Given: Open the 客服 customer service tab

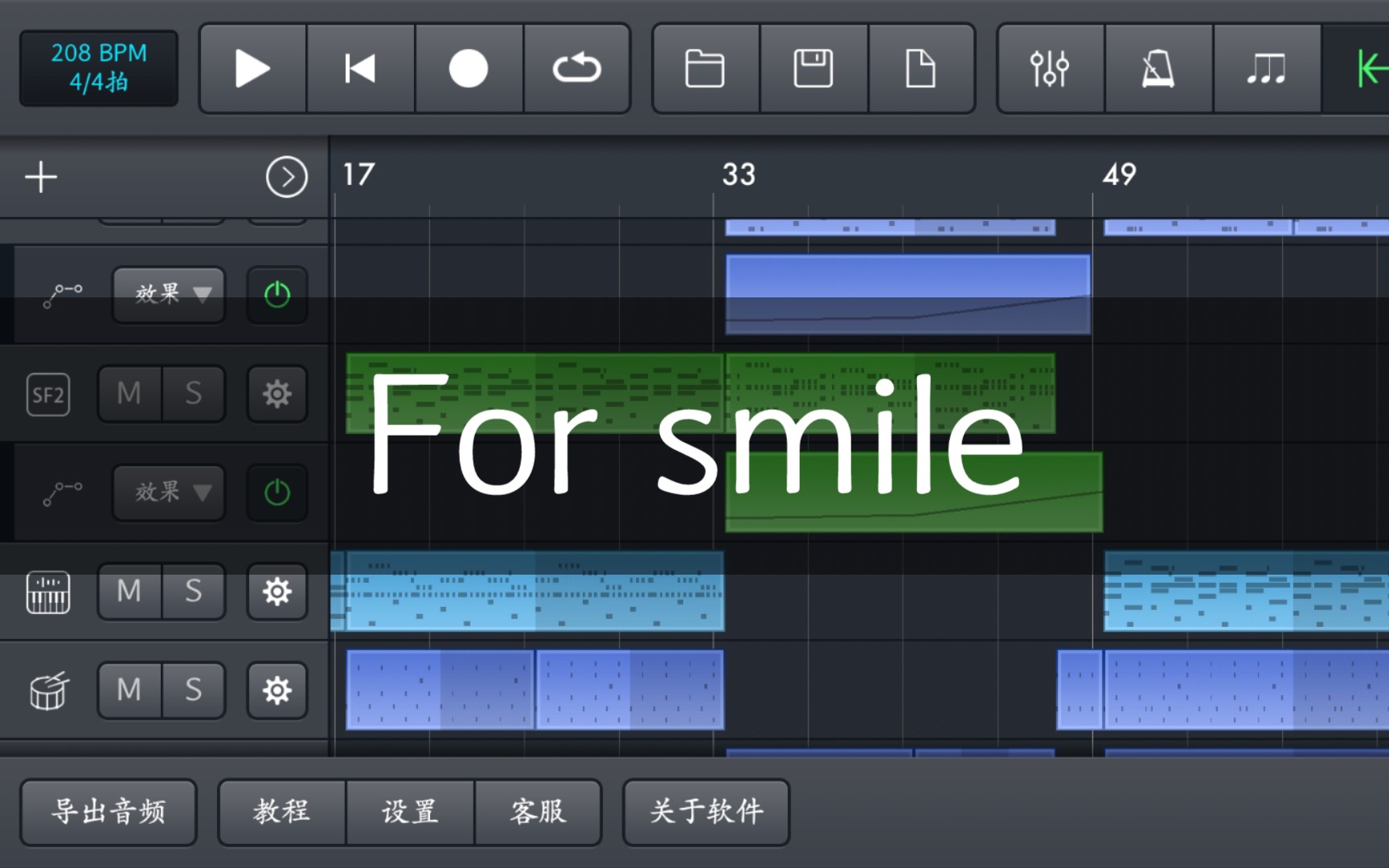Looking at the screenshot, I should 539,812.
